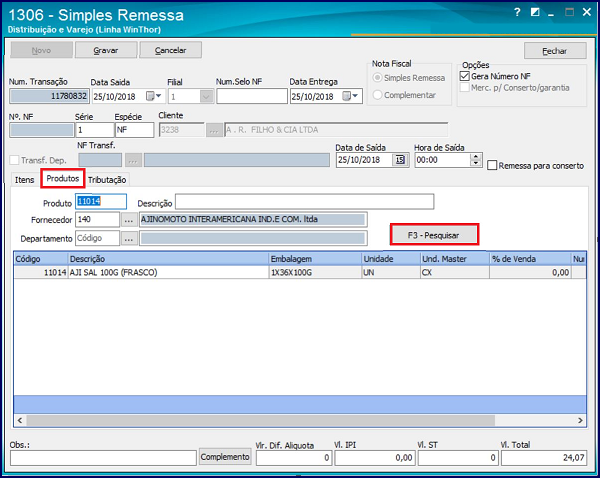Click the left arrow of horizontal scrollbar

coord(20,420)
